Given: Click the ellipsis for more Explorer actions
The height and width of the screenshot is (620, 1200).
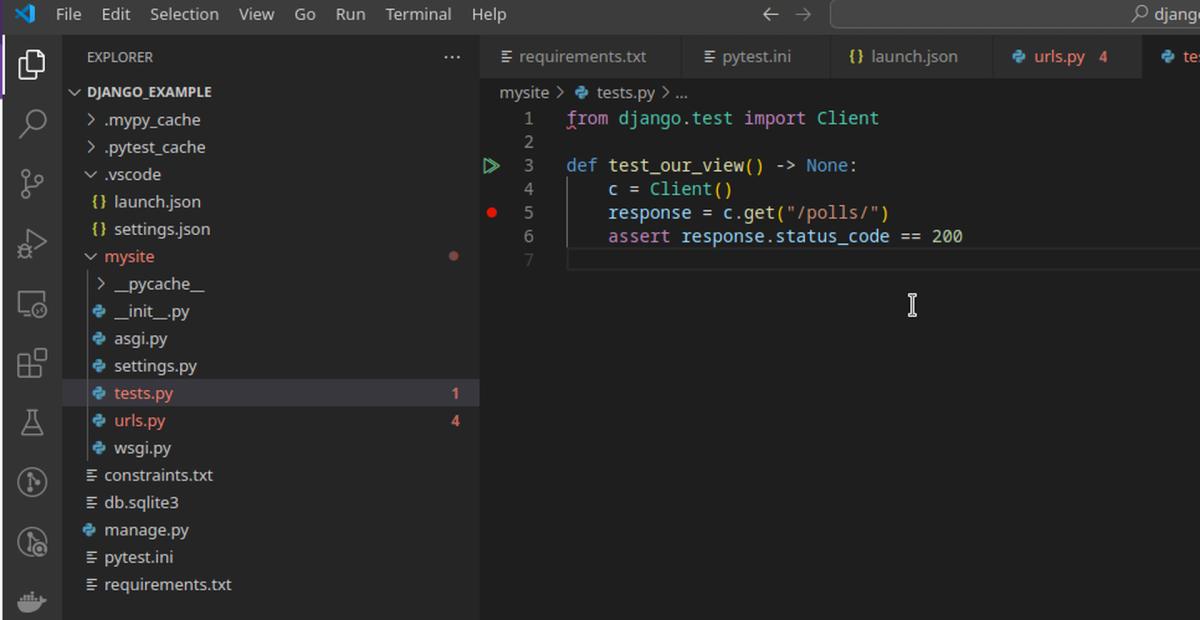Looking at the screenshot, I should tap(452, 57).
